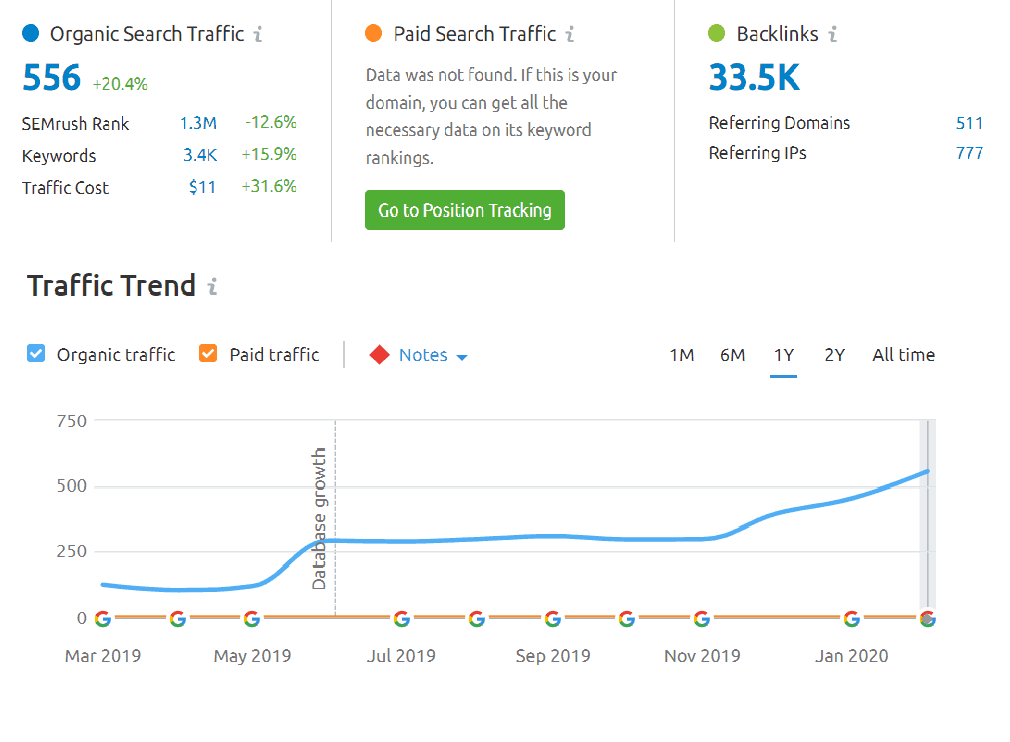
Task: Click the Keywords count 3.4K link
Action: click(199, 156)
